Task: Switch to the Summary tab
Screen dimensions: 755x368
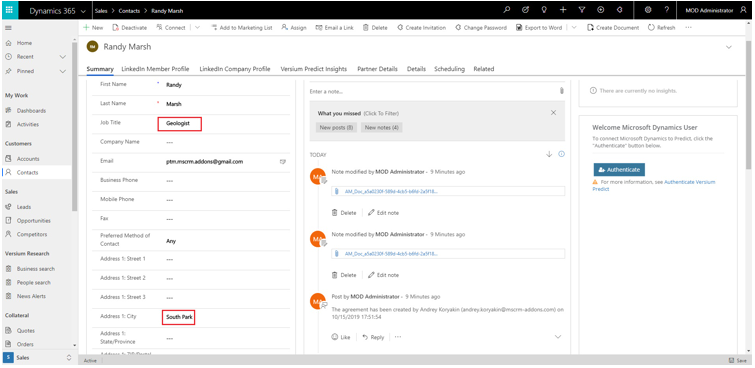Action: [100, 69]
